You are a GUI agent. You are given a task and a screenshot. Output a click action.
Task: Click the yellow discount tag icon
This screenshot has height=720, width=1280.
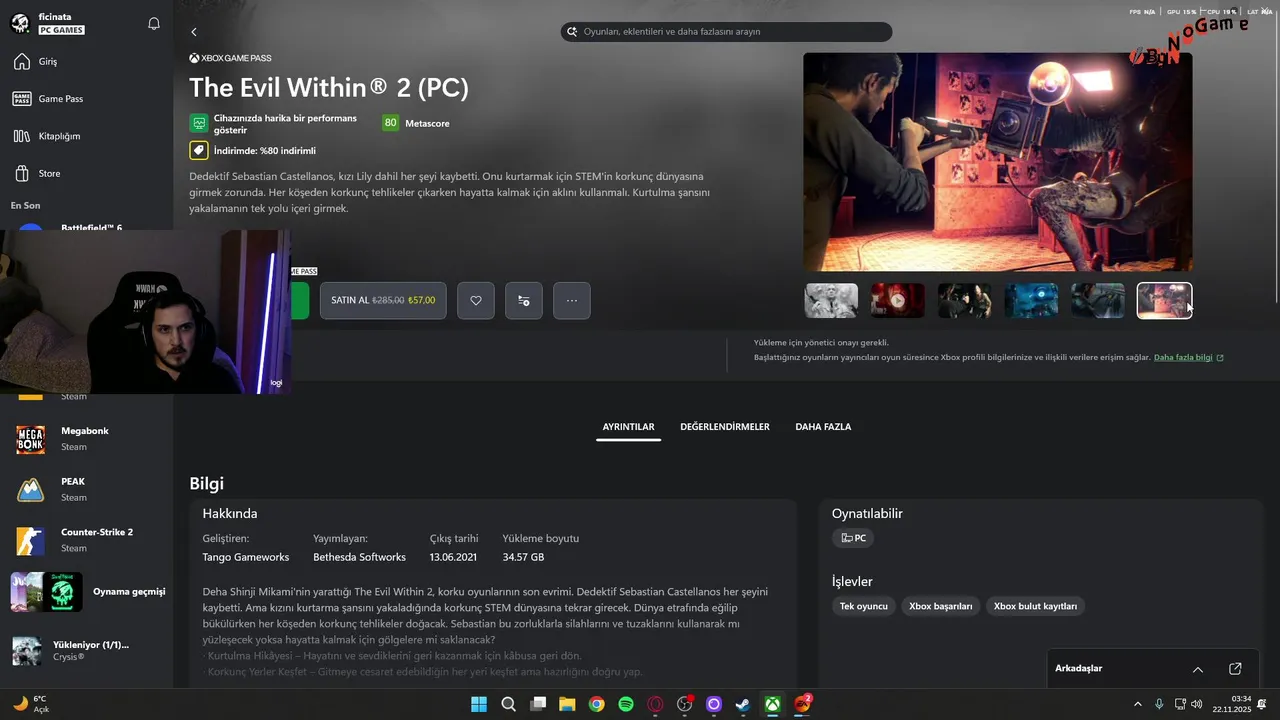tap(199, 151)
